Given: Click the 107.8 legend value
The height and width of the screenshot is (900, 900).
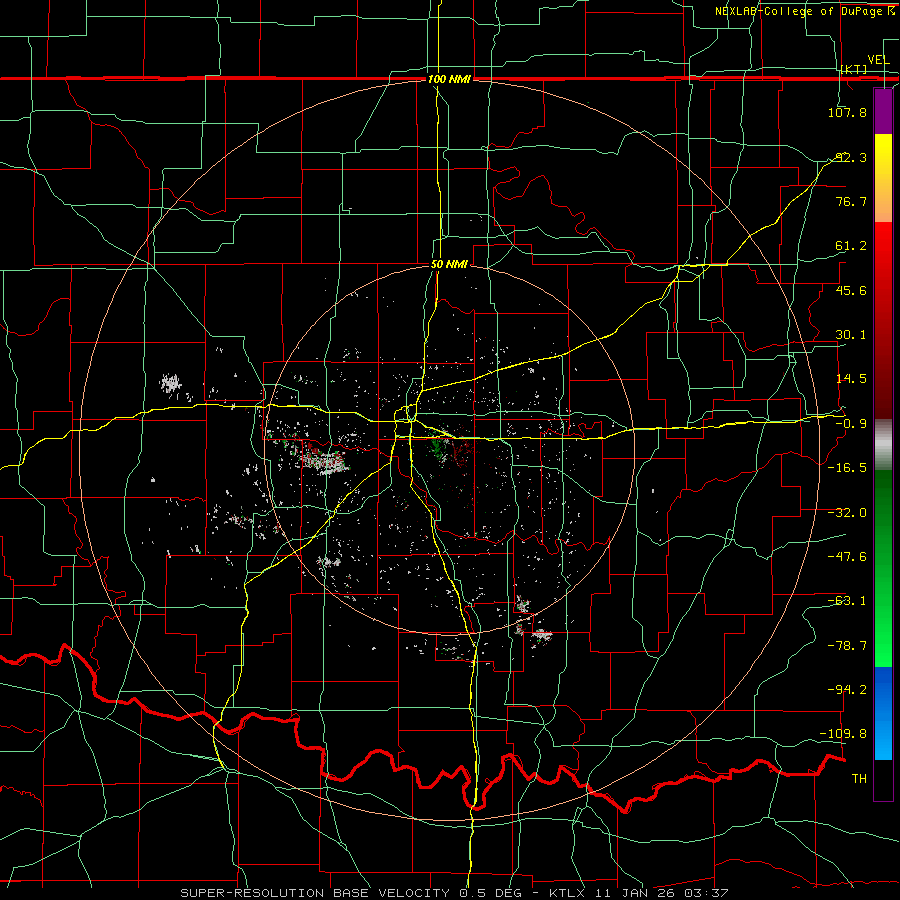Looking at the screenshot, I should (847, 112).
